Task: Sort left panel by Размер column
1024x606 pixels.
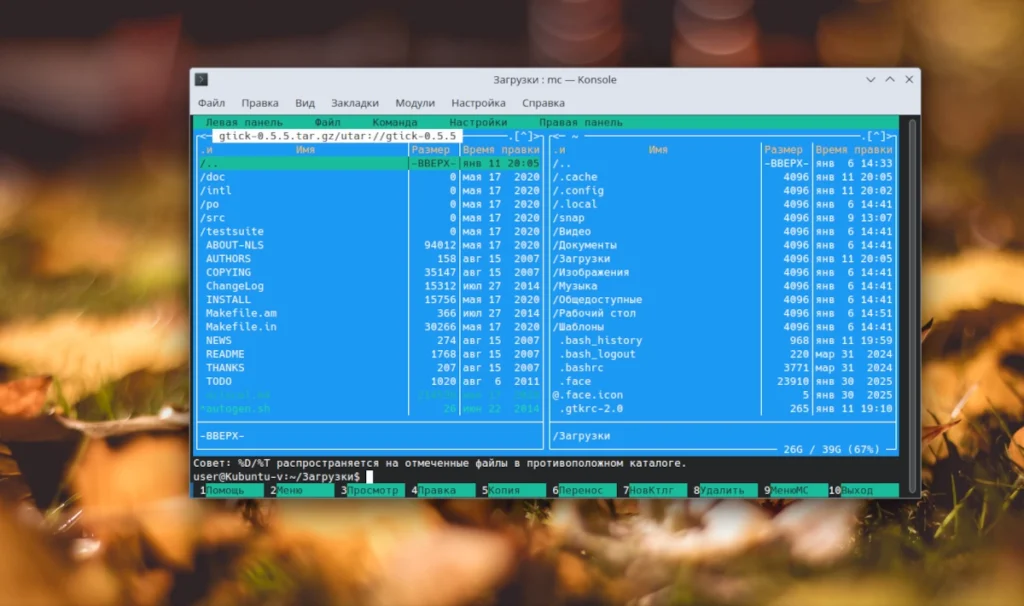Action: coord(430,150)
